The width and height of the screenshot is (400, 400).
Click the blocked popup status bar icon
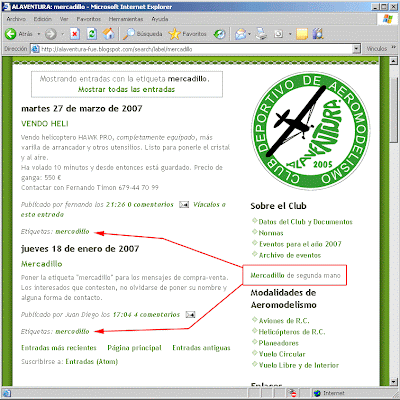tap(293, 393)
